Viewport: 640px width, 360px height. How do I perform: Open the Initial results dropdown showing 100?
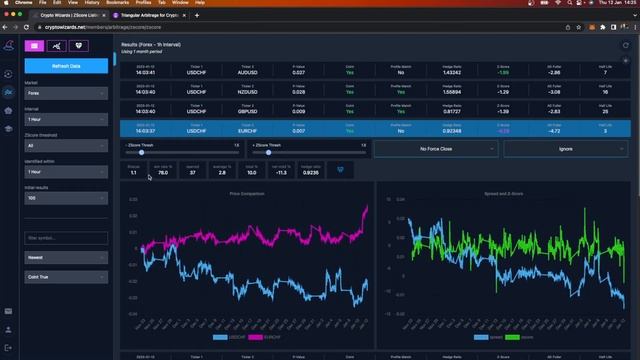coord(66,198)
